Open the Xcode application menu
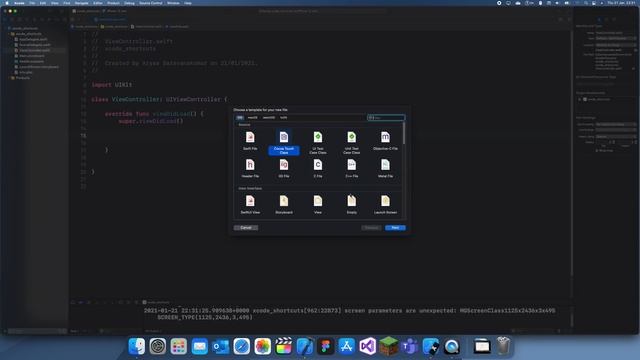Viewport: 640px width, 360px height. (x=19, y=3)
